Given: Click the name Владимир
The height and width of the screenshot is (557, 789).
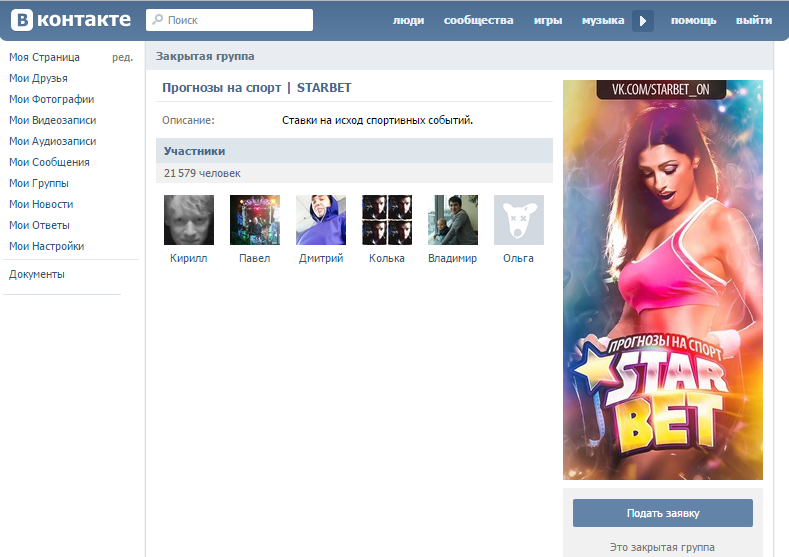Looking at the screenshot, I should 452,259.
